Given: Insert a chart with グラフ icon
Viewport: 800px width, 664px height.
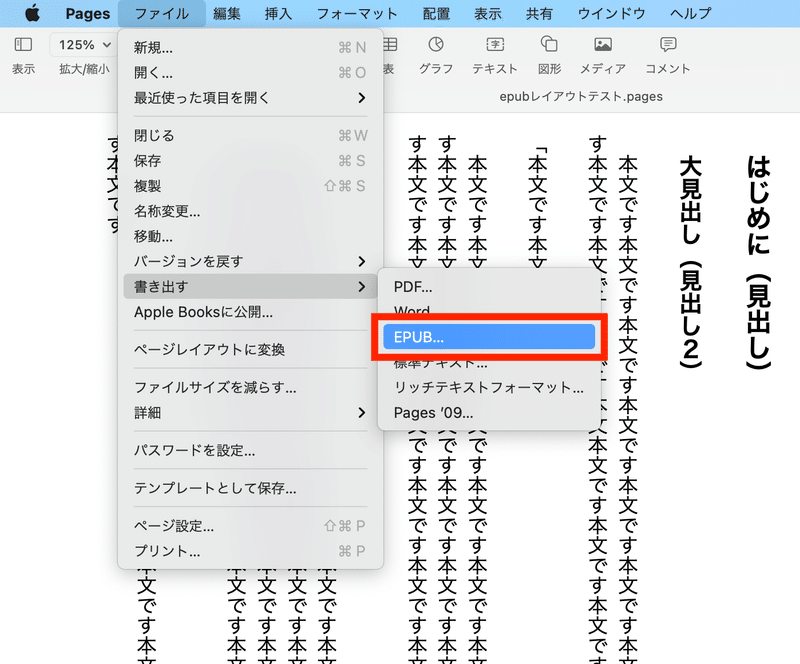Looking at the screenshot, I should [x=436, y=44].
